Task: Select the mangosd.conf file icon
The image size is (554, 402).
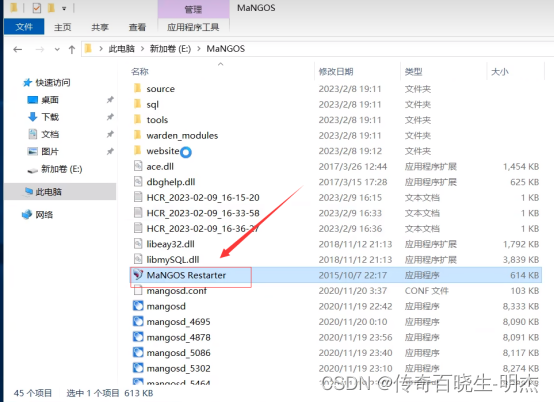Action: (138, 290)
